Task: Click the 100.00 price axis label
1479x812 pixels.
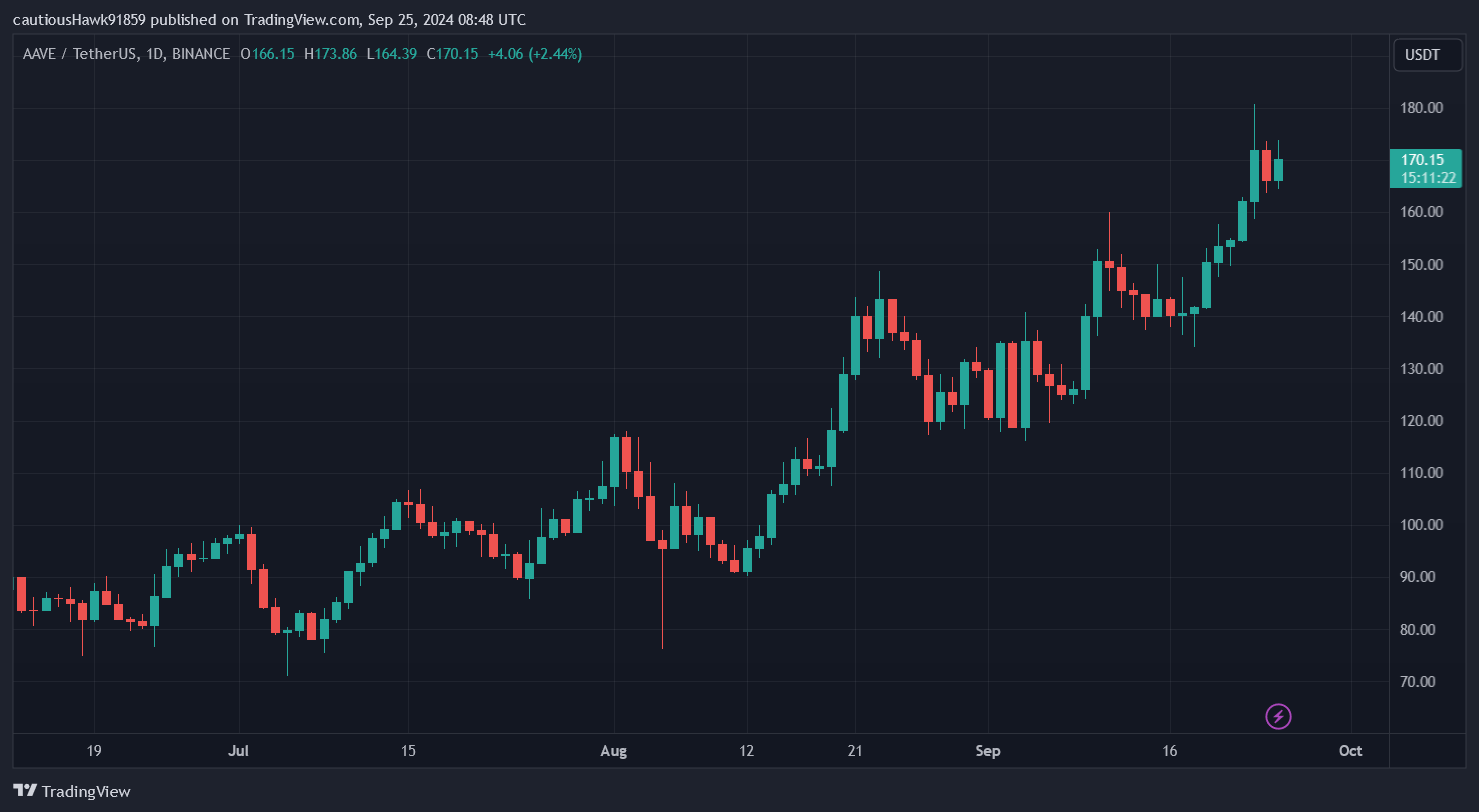Action: pyautogui.click(x=1421, y=525)
